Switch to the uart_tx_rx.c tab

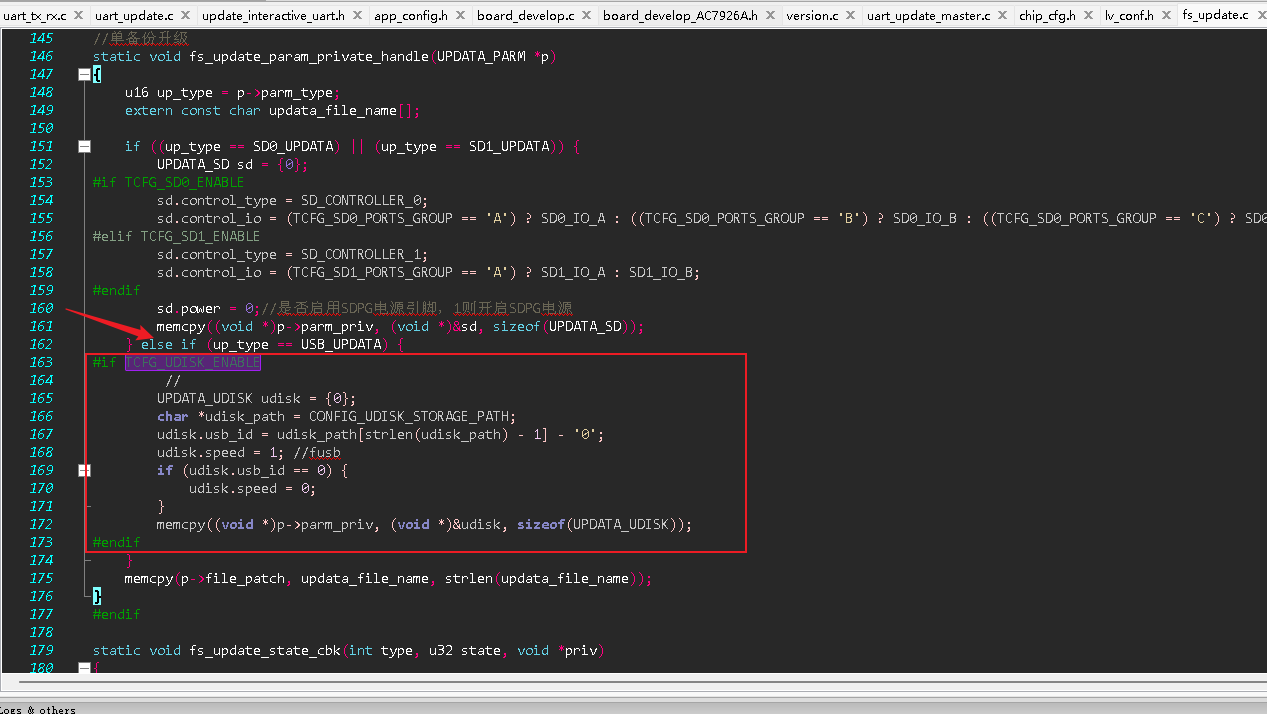click(x=36, y=15)
